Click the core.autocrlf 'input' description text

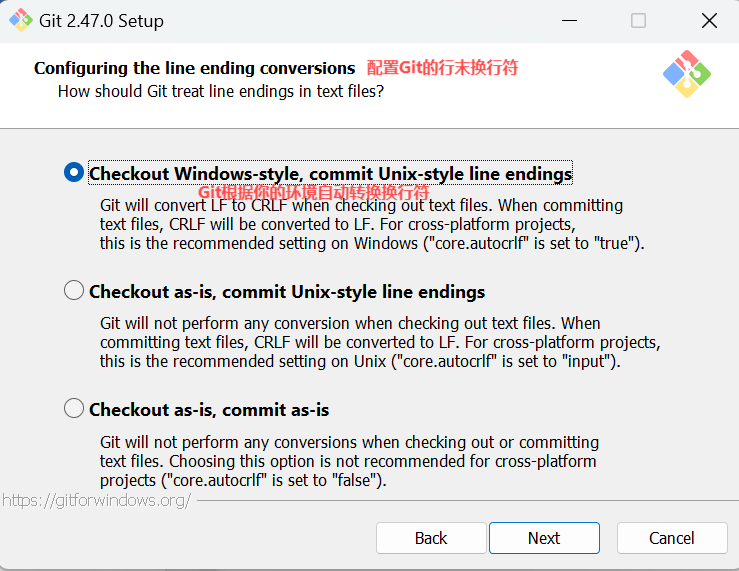coord(380,342)
